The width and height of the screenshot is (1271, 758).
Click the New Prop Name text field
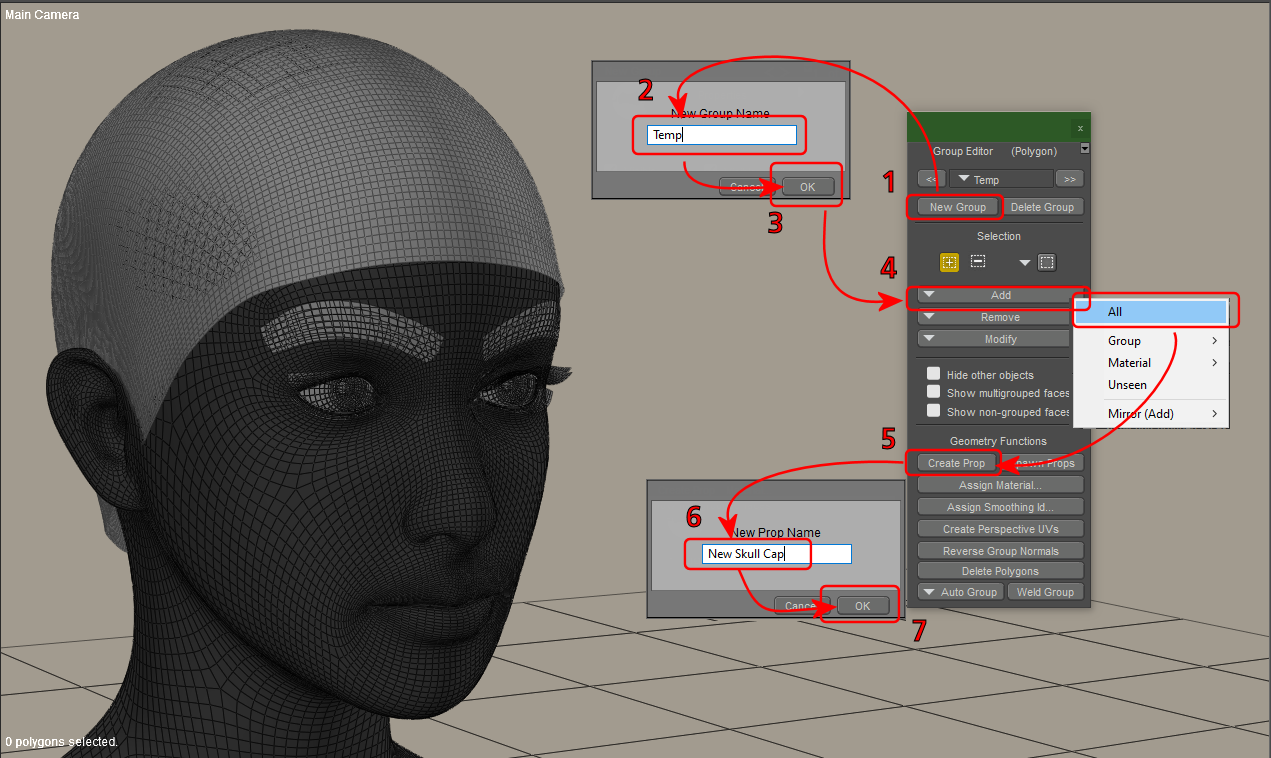coord(776,554)
